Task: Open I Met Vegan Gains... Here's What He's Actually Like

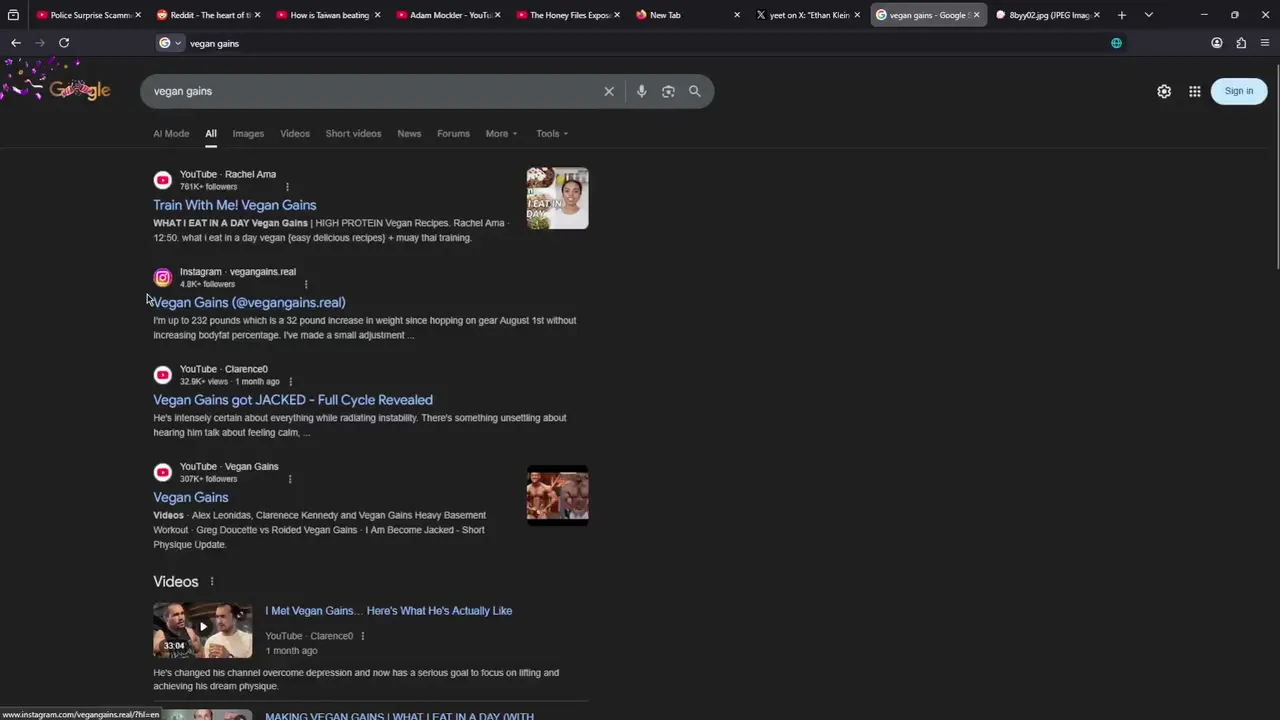Action: [x=389, y=611]
